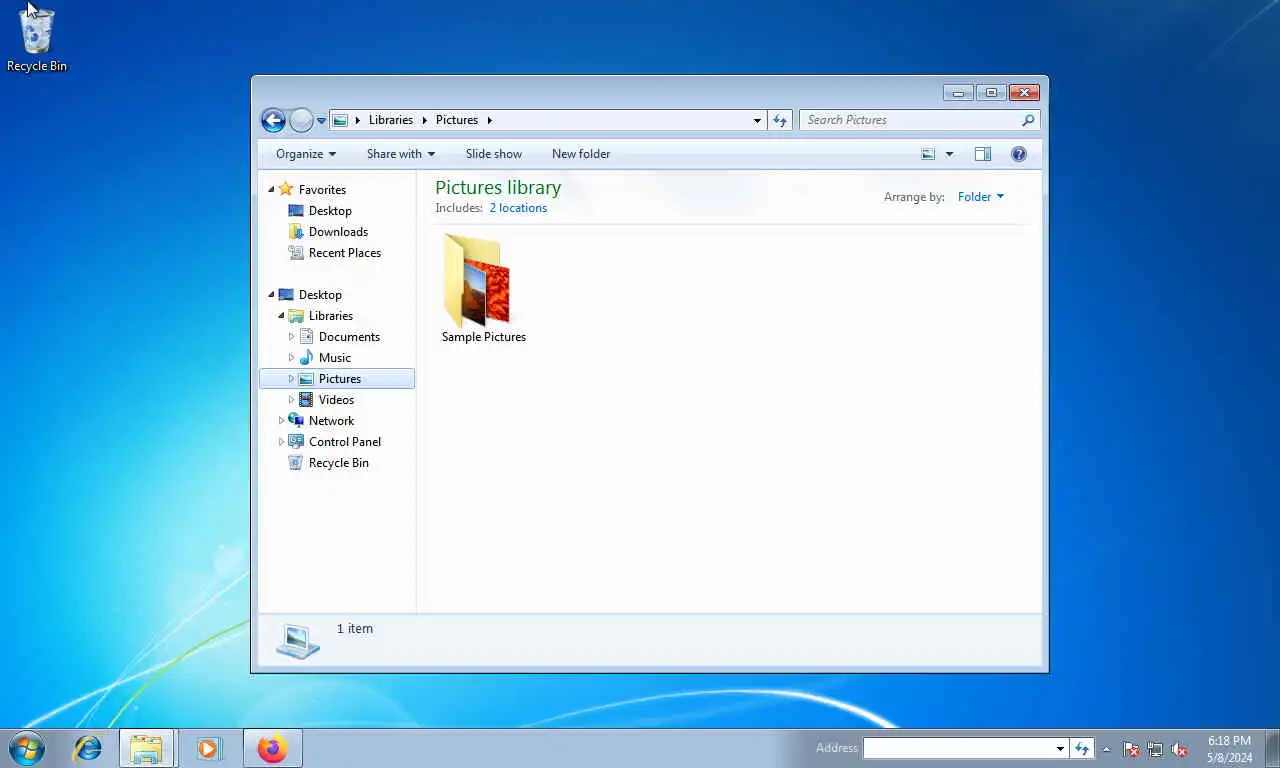The image size is (1280, 768).
Task: Open the network status tray icon
Action: click(1155, 749)
